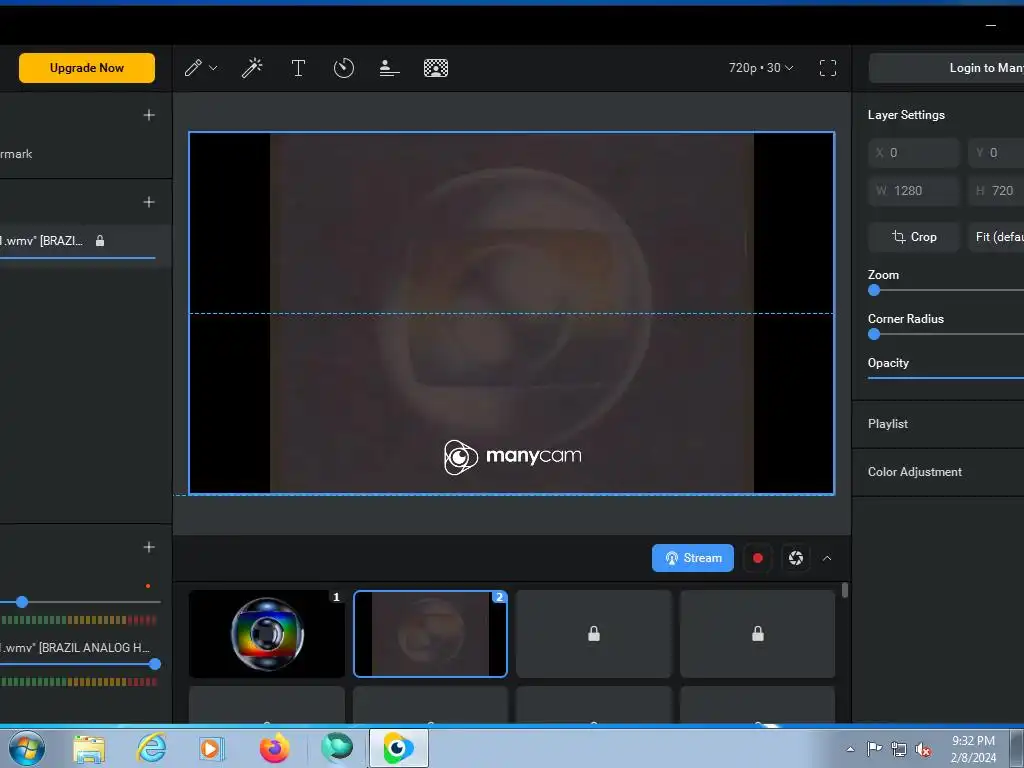The width and height of the screenshot is (1024, 768).
Task: Select the 'rmark' watermark row
Action: [85, 154]
